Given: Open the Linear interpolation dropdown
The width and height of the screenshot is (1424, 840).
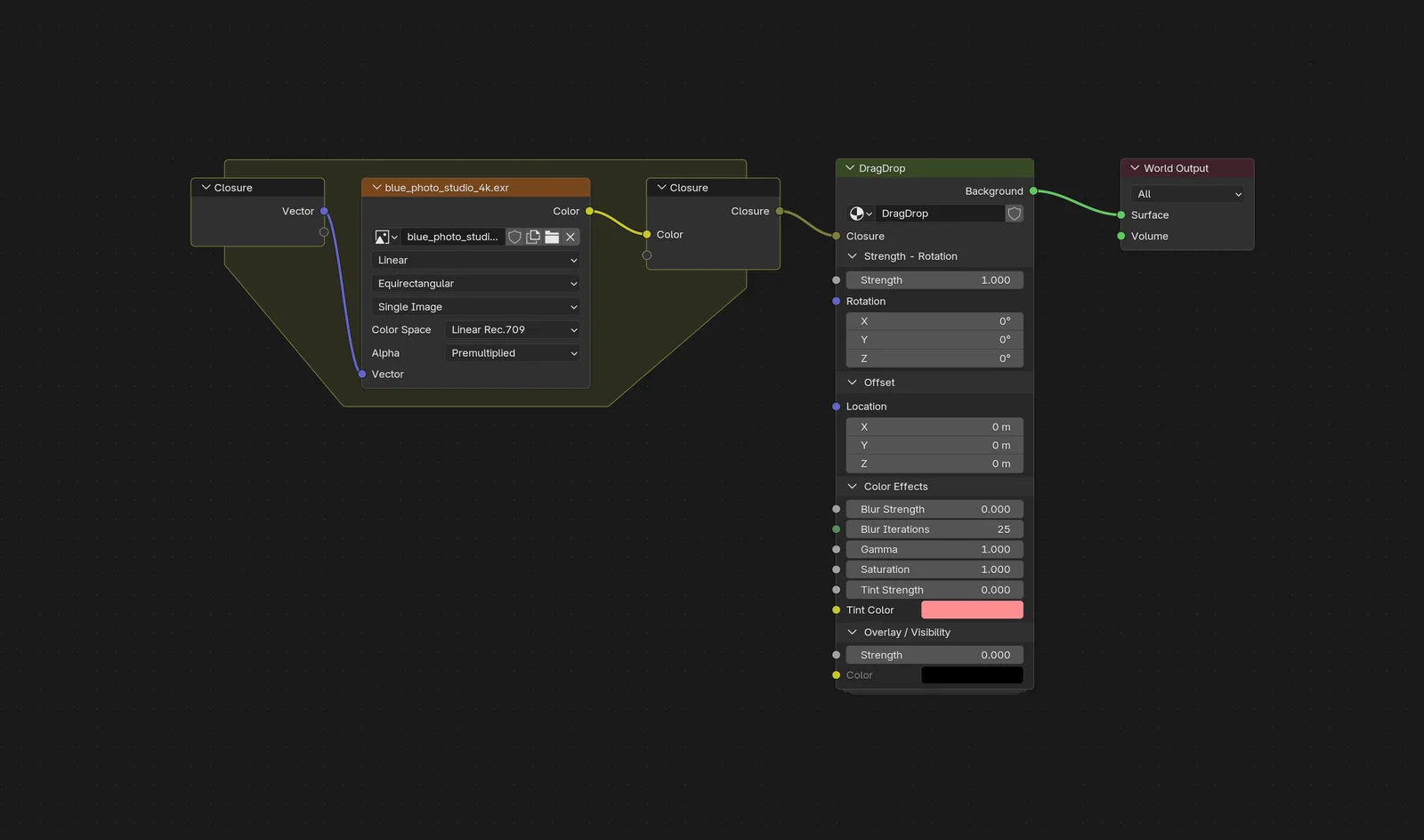Looking at the screenshot, I should click(x=475, y=260).
